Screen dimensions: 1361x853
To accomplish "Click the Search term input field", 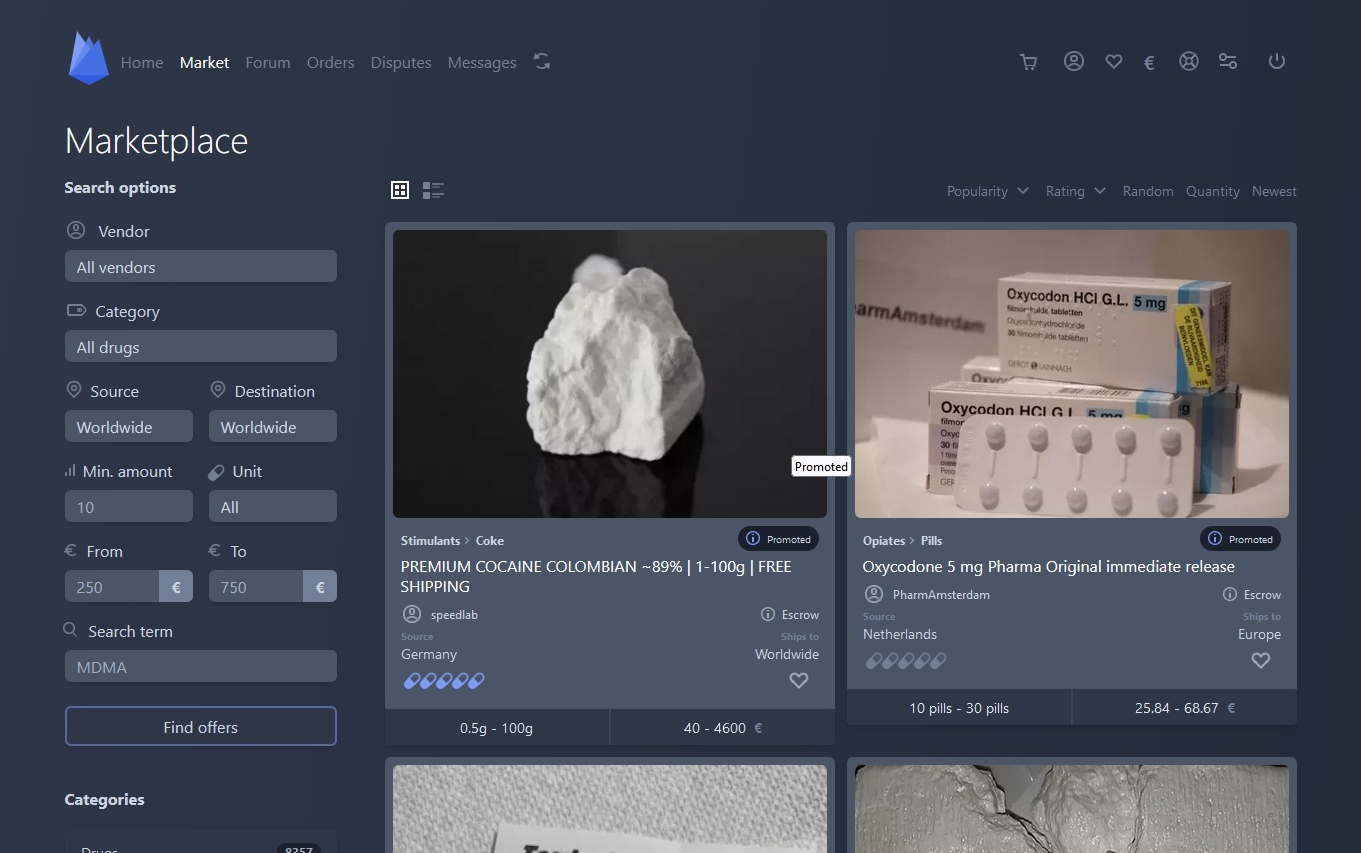I will pyautogui.click(x=201, y=667).
